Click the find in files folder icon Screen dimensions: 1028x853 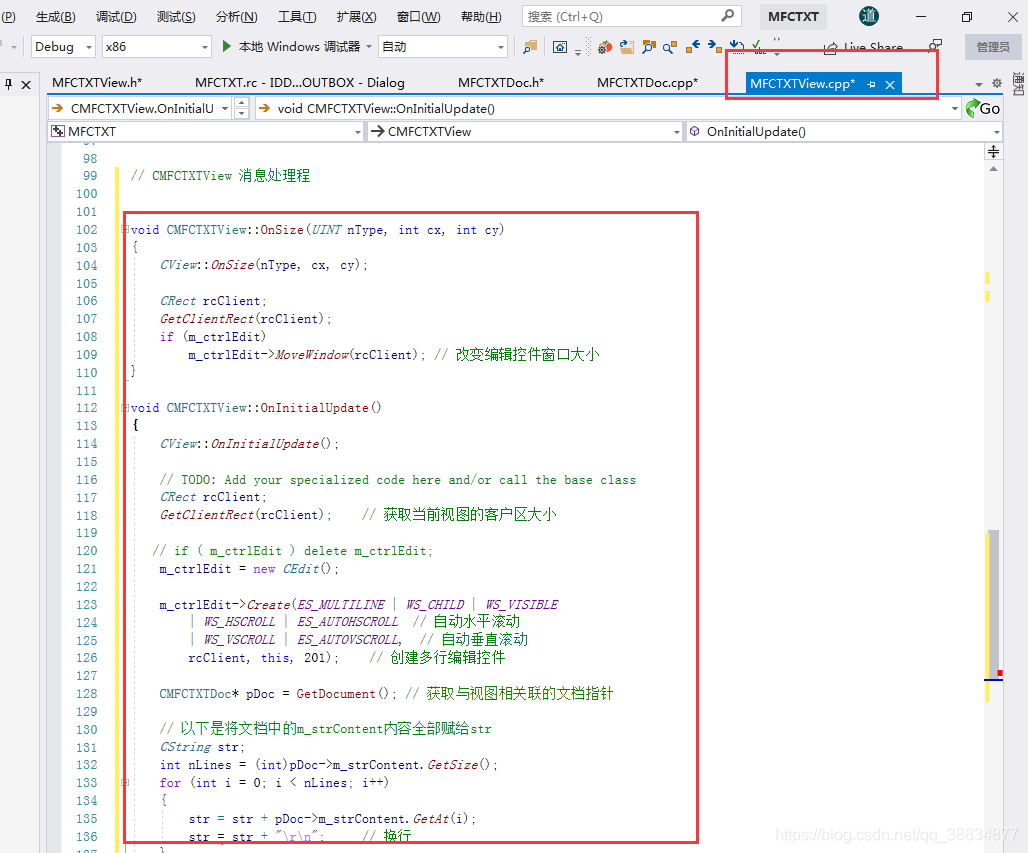[530, 47]
